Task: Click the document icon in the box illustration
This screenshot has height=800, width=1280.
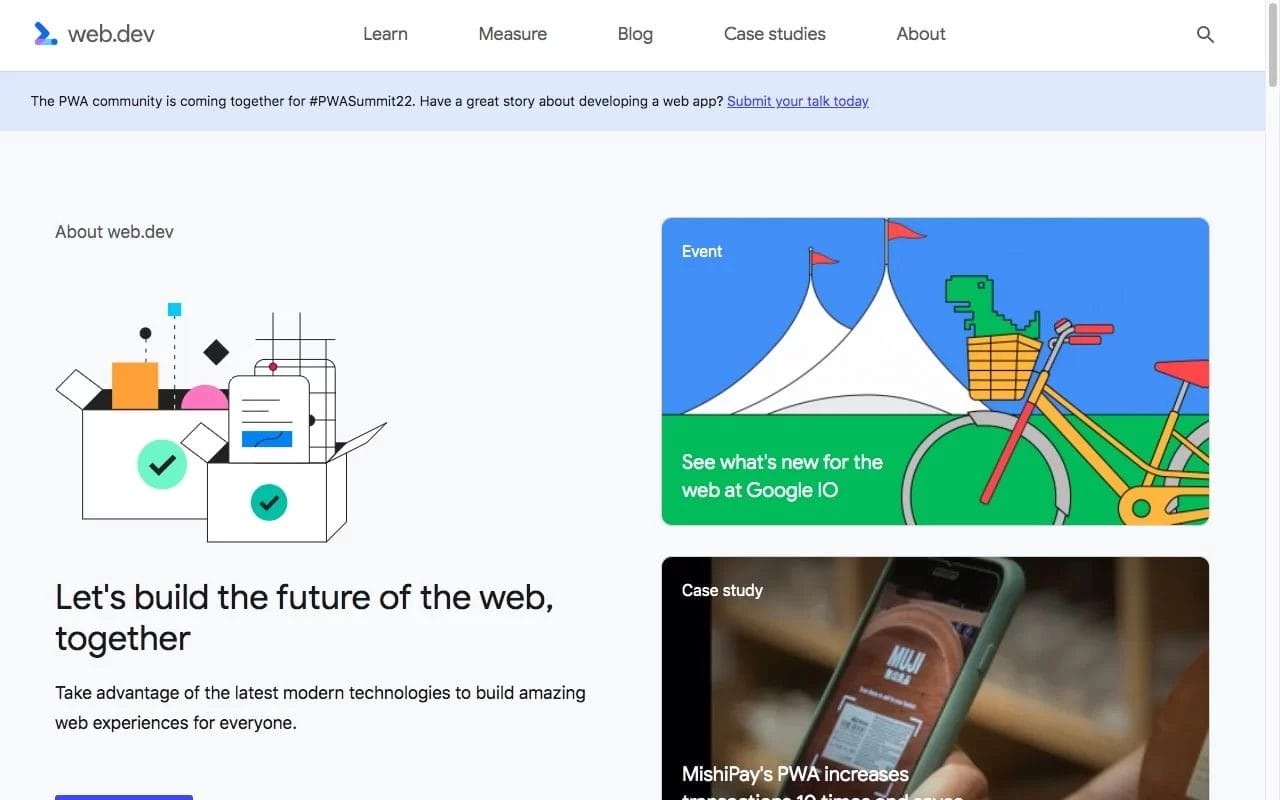Action: click(268, 420)
